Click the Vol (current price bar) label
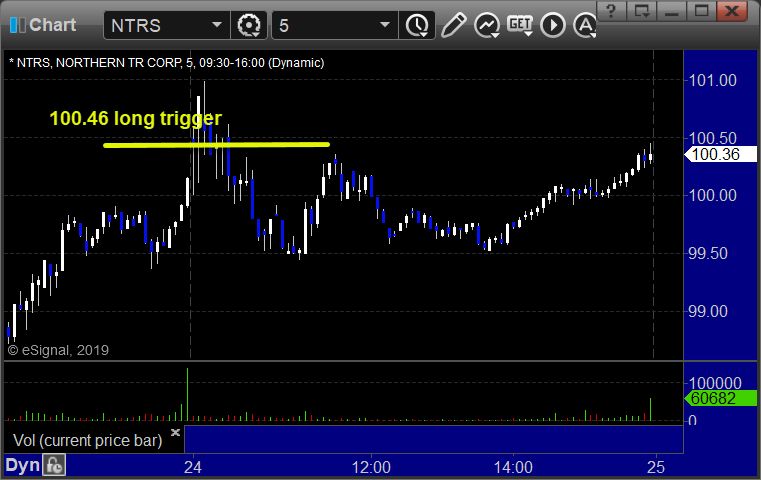The height and width of the screenshot is (480, 761). (x=87, y=440)
